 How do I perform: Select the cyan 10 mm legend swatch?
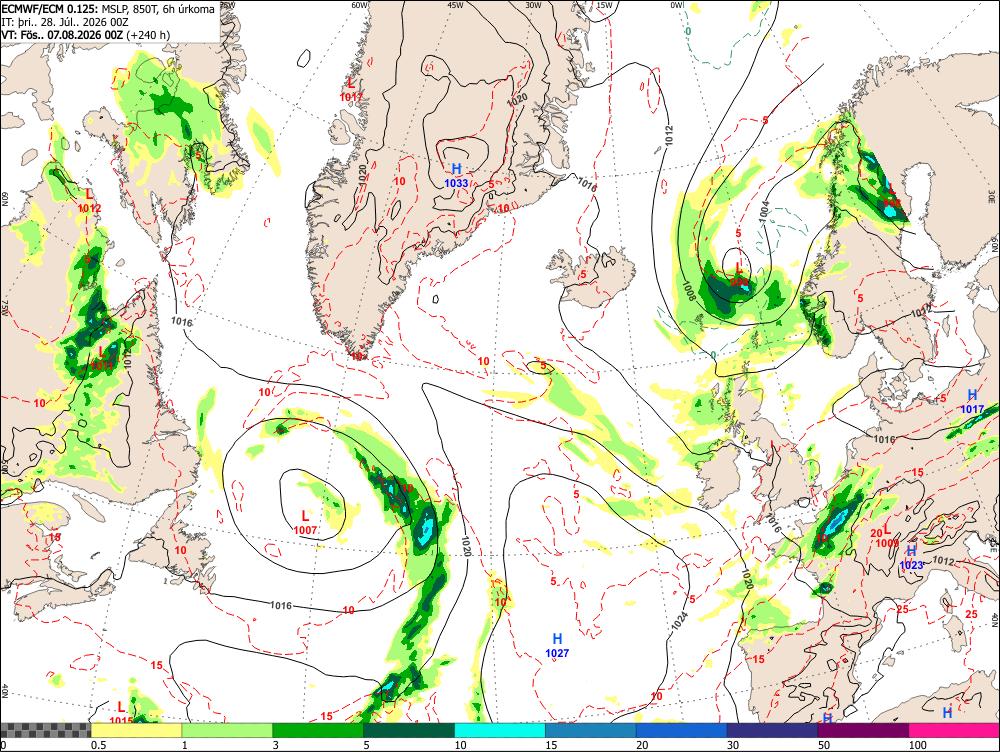point(499,730)
